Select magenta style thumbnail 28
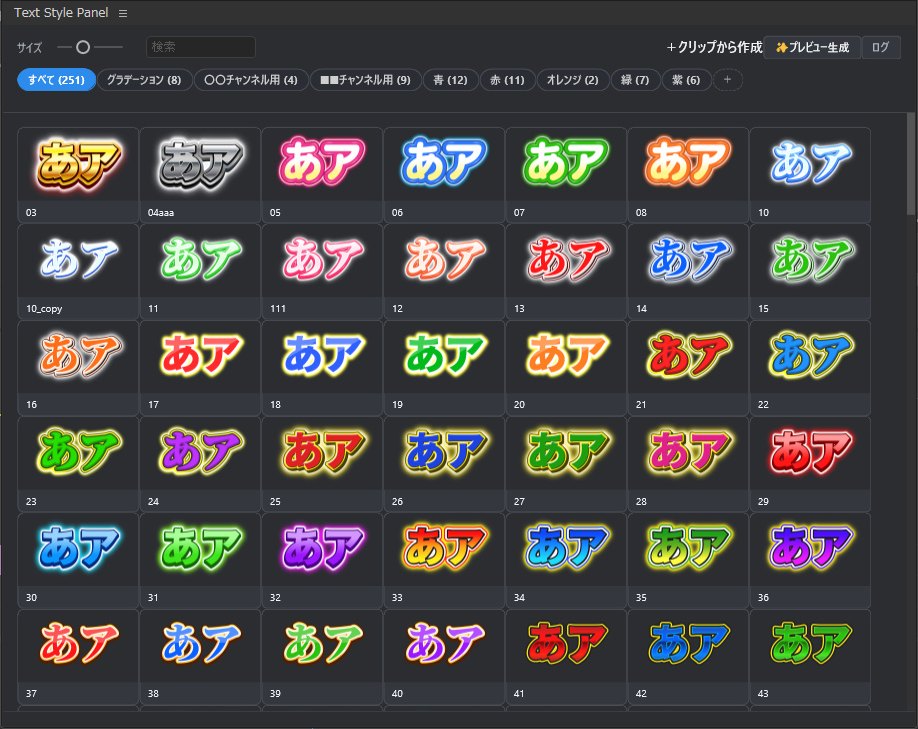918x729 pixels. (x=688, y=464)
